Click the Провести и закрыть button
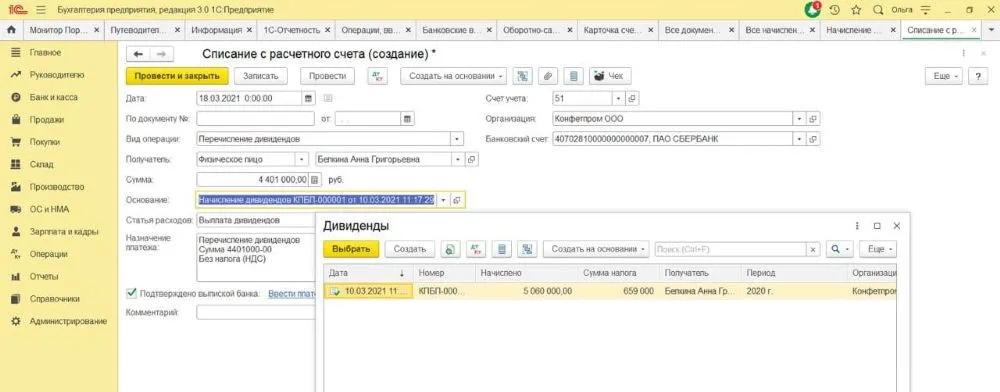Viewport: 1000px width, 392px height. click(x=177, y=76)
